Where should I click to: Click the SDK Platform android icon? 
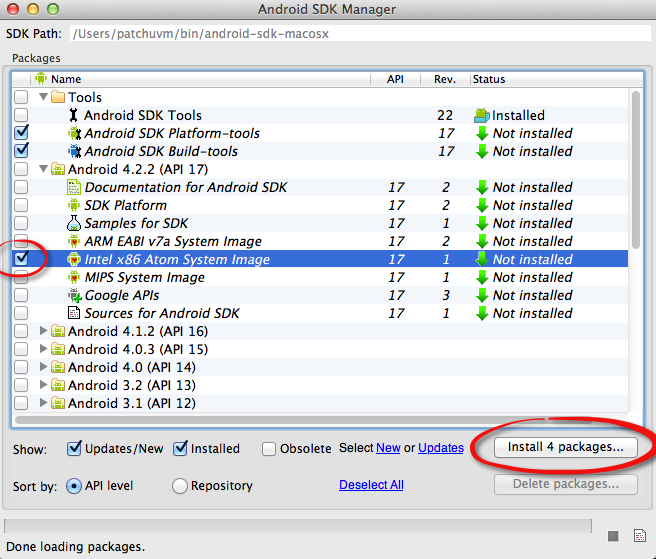pyautogui.click(x=74, y=205)
